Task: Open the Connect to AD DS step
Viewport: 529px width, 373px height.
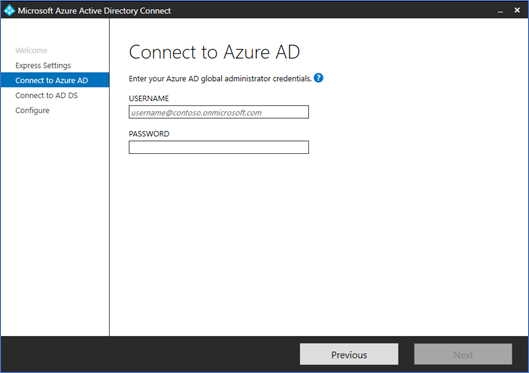Action: [47, 95]
